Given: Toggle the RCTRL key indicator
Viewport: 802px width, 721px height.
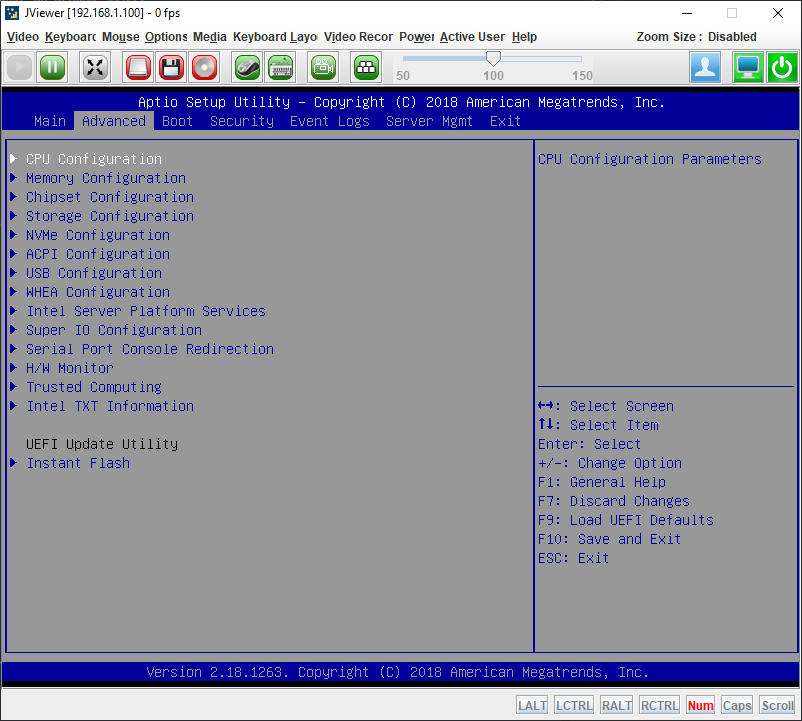Looking at the screenshot, I should click(659, 705).
